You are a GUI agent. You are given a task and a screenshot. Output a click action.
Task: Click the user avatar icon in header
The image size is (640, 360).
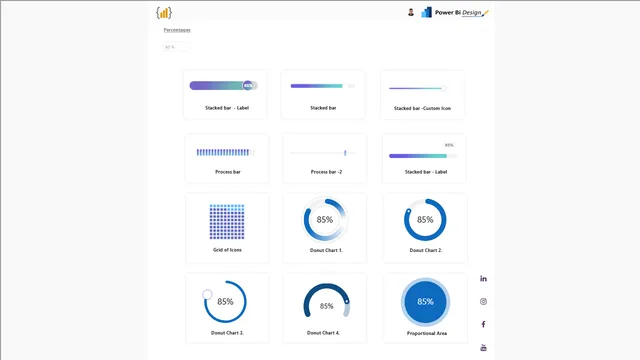(x=411, y=12)
